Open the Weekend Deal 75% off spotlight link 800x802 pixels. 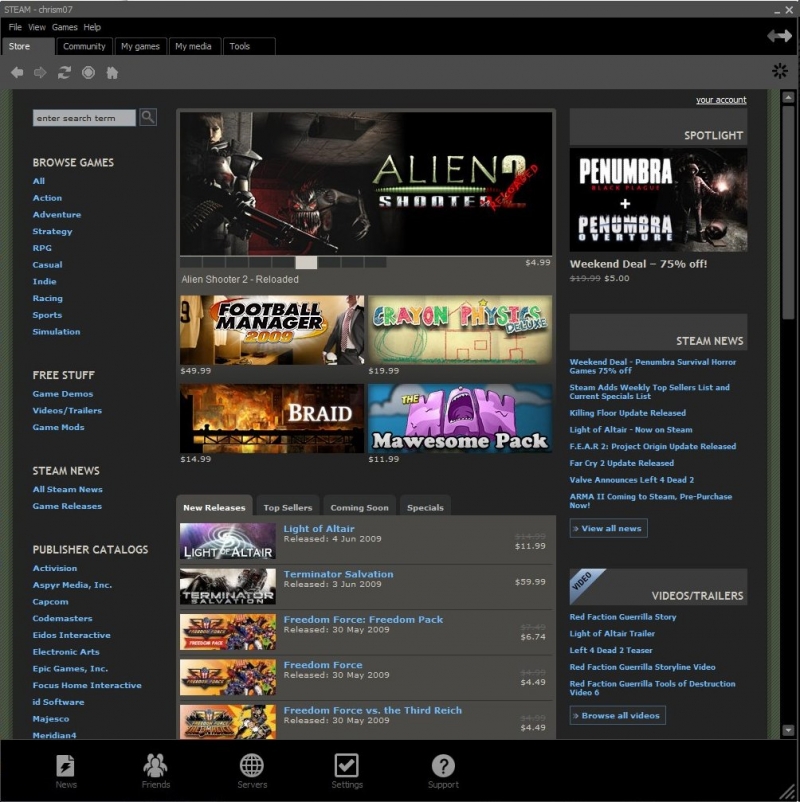coord(638,264)
